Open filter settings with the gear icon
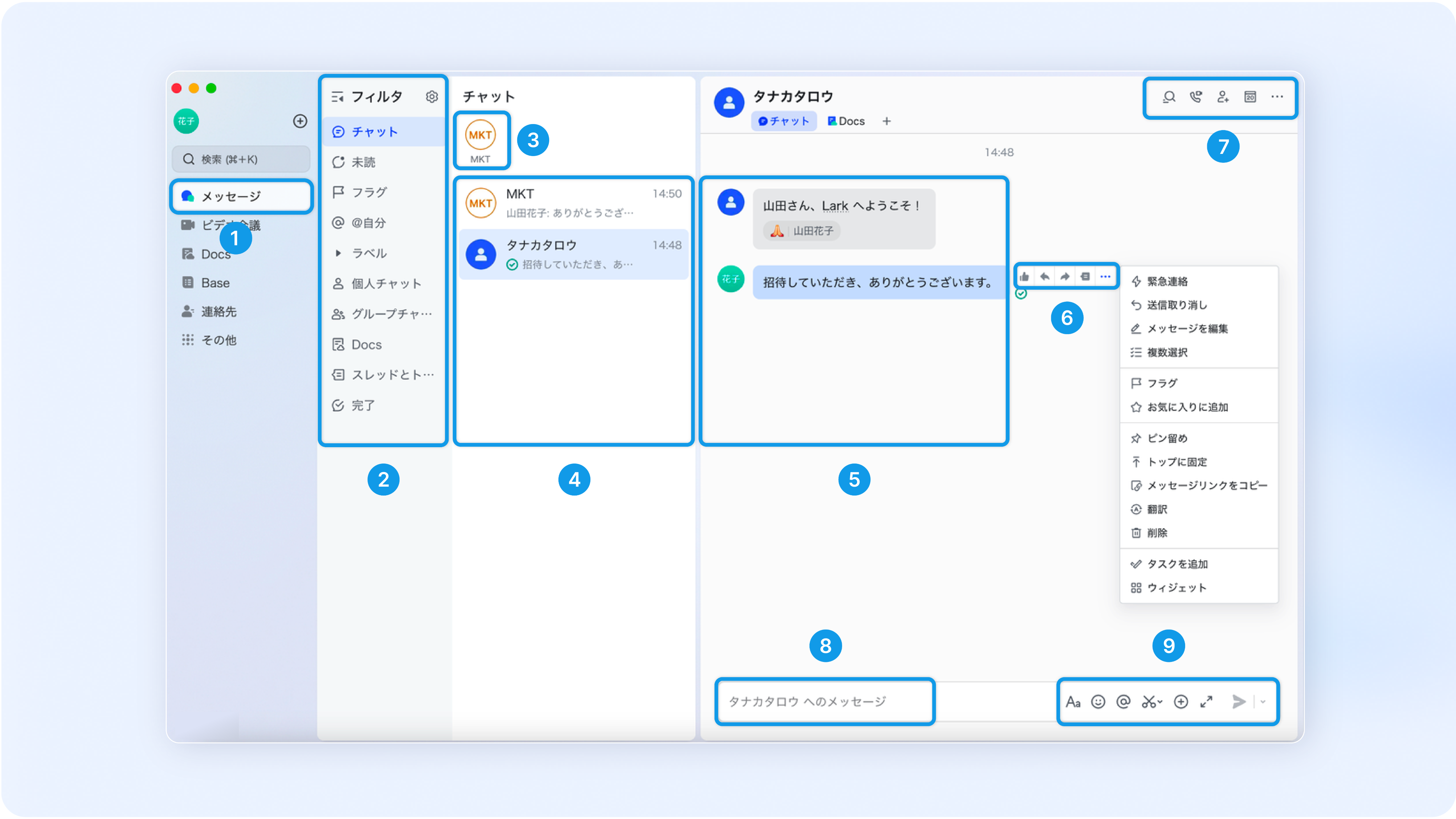Viewport: 1456px width, 819px height. [x=432, y=97]
